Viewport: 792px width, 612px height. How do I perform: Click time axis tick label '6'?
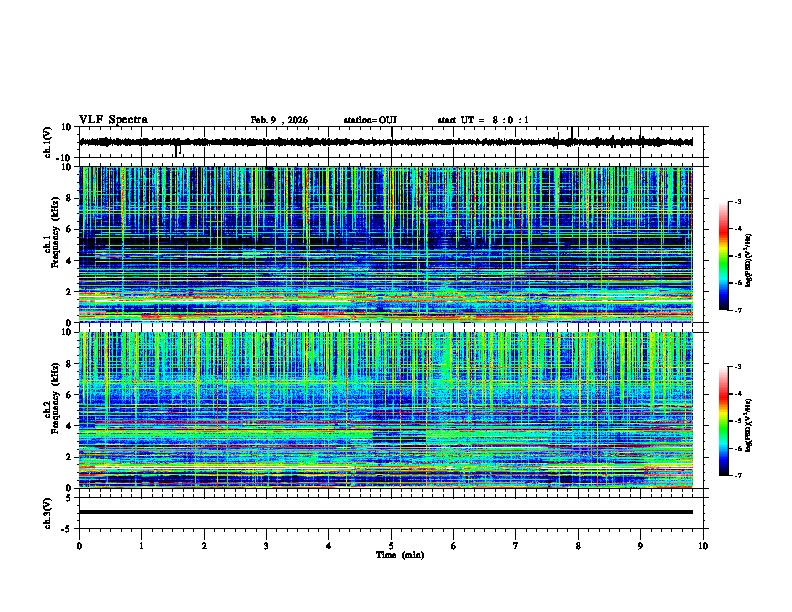[454, 546]
